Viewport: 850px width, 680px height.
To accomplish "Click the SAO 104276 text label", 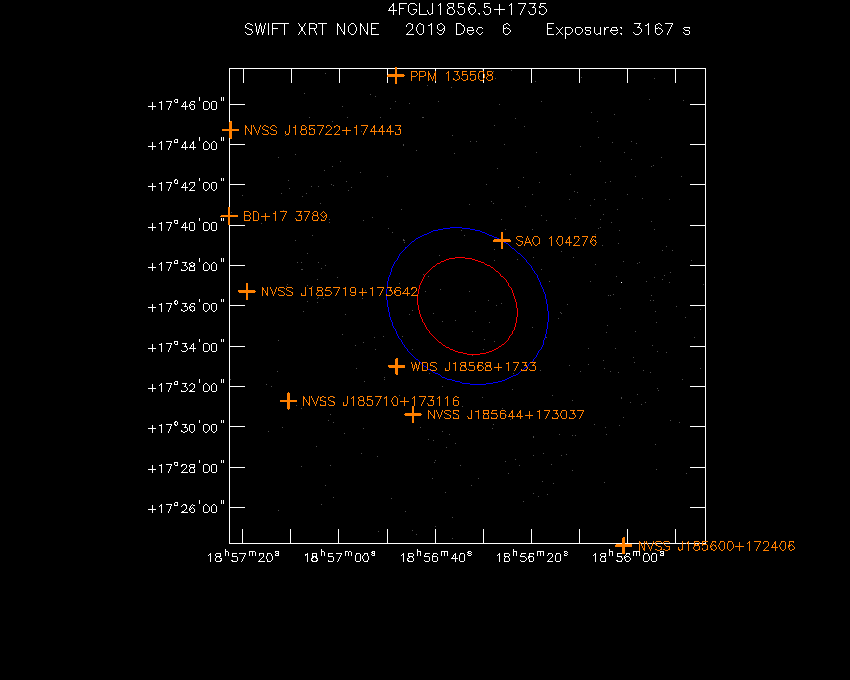I will click(556, 241).
